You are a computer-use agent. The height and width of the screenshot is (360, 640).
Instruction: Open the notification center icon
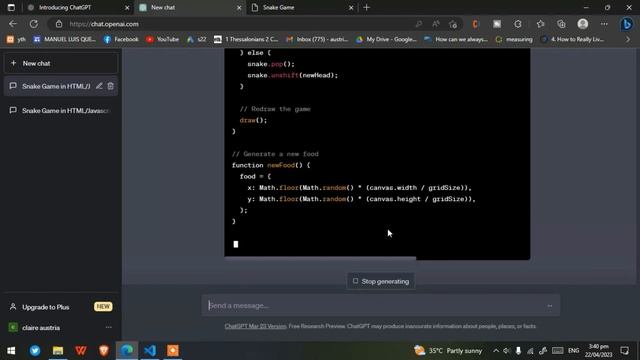point(624,351)
